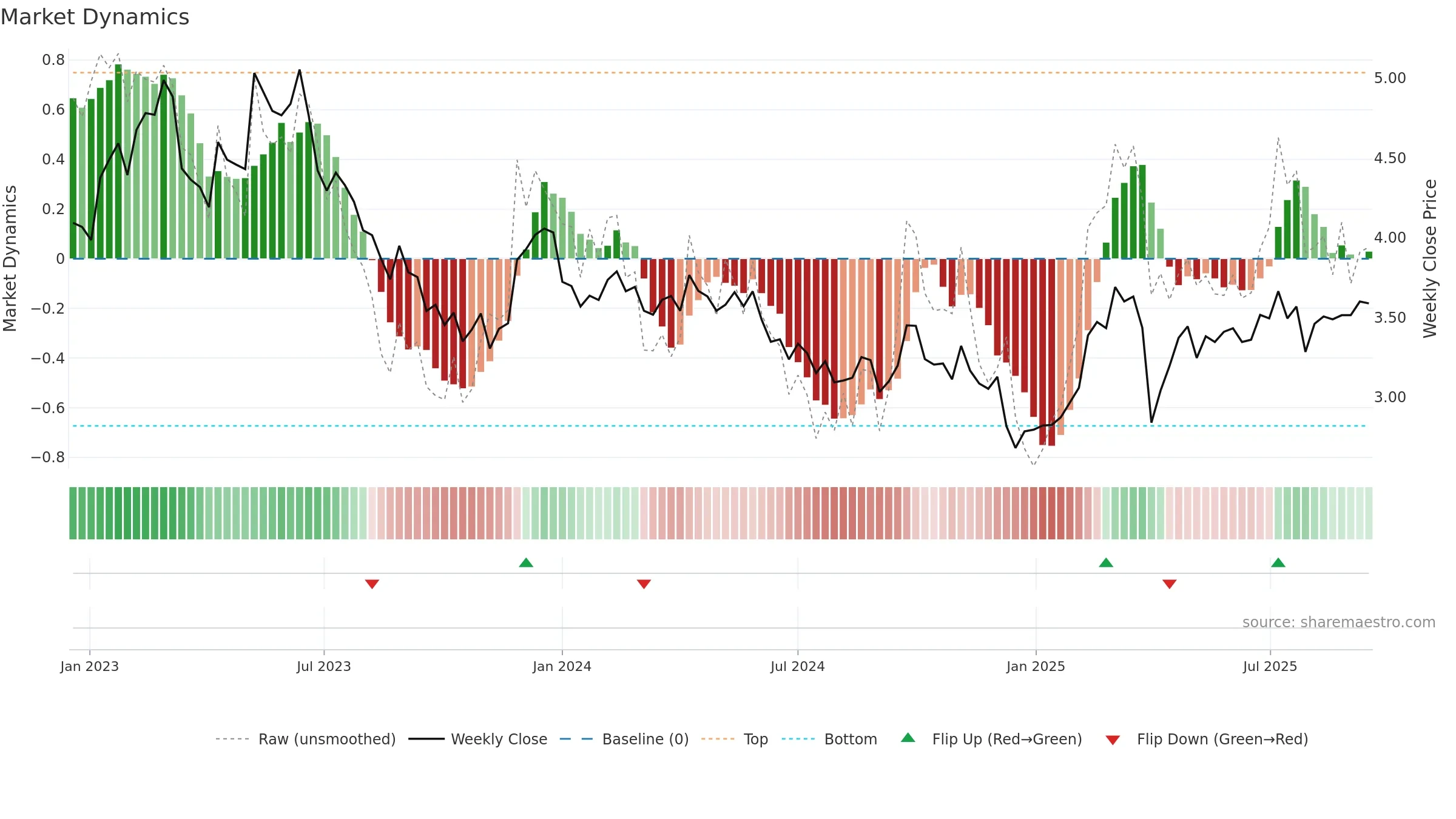Toggle the Weekly Close legend entry
Image resolution: width=1456 pixels, height=819 pixels.
point(477,739)
